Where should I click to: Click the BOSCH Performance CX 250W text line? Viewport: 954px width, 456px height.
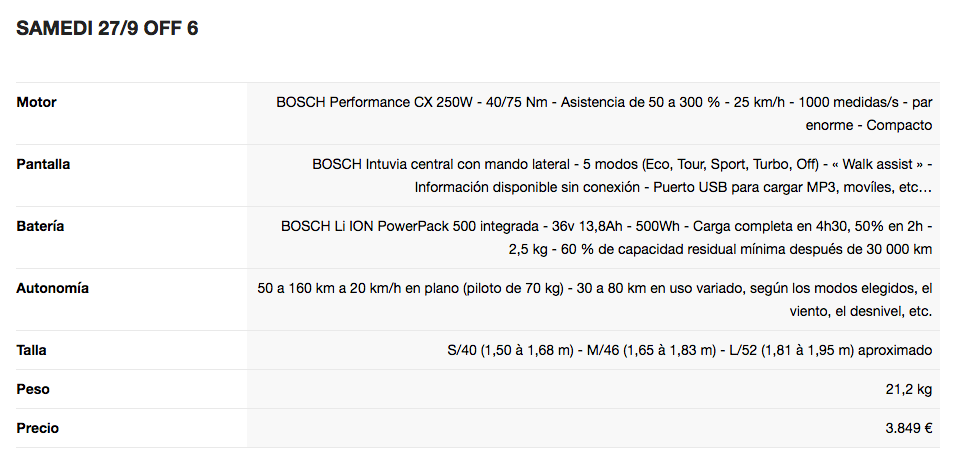pyautogui.click(x=604, y=102)
